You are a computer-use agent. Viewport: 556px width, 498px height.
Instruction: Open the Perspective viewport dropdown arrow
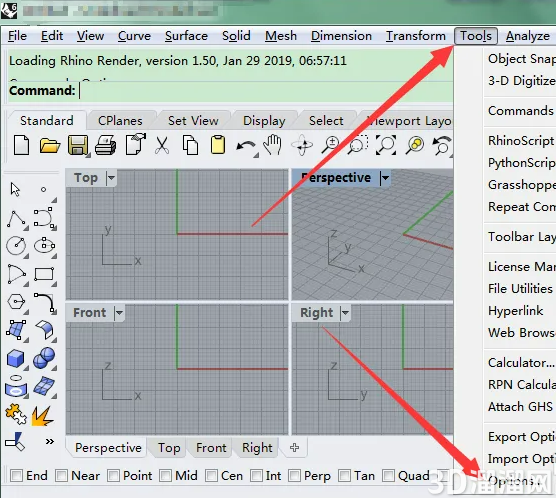click(385, 177)
